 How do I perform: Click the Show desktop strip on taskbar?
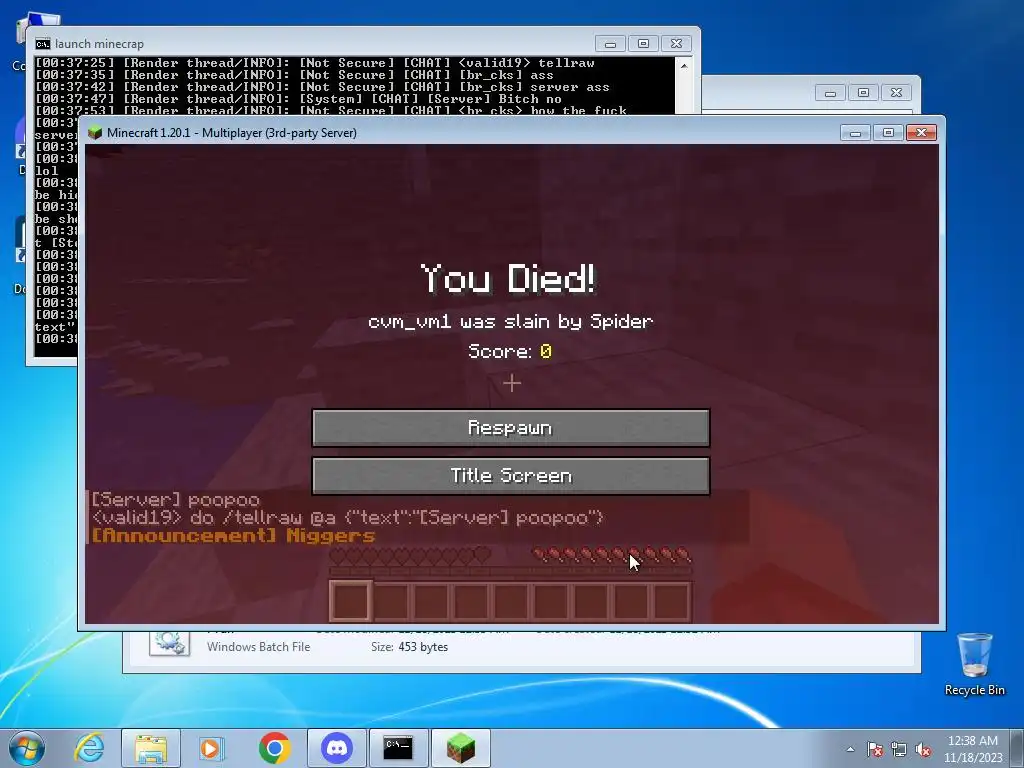tap(1017, 748)
